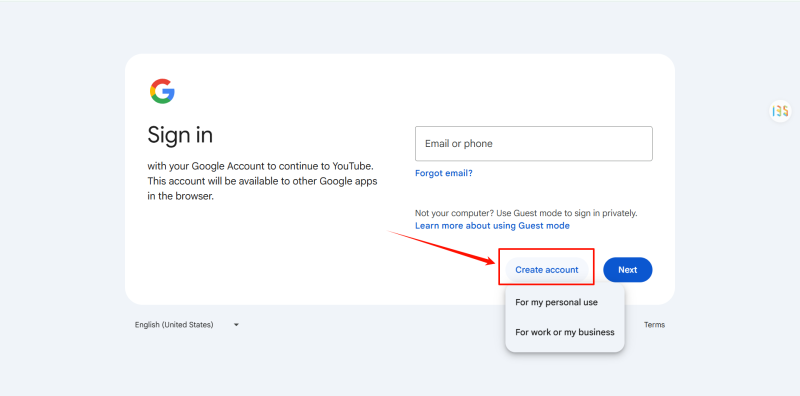The image size is (800, 396).
Task: Choose For work or my business
Action: (x=565, y=332)
